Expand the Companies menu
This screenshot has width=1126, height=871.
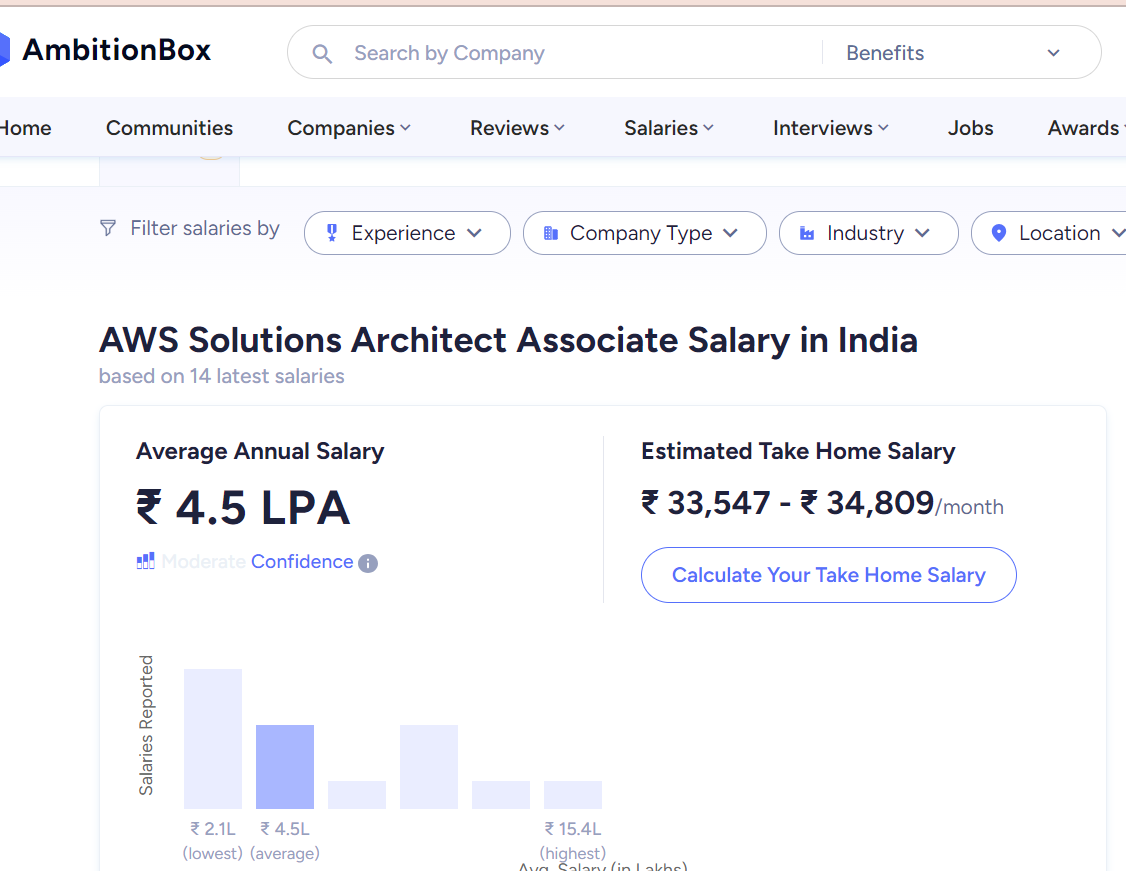pos(349,128)
